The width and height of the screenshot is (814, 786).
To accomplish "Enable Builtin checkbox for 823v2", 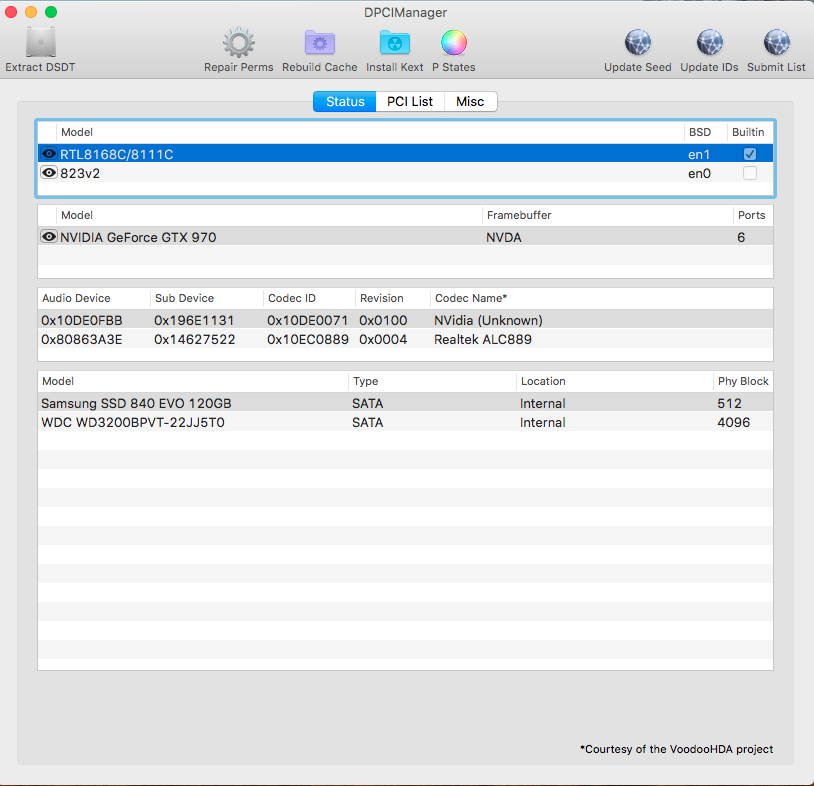I will pyautogui.click(x=749, y=173).
